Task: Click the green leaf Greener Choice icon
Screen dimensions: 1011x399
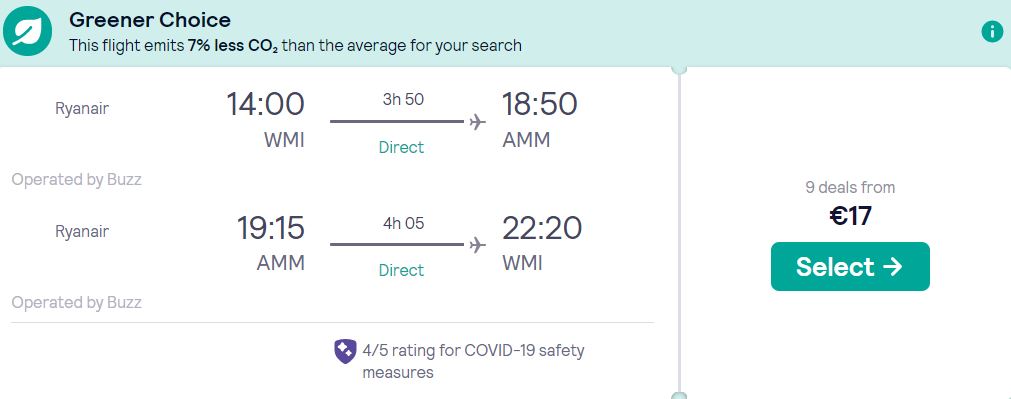Action: (x=27, y=32)
